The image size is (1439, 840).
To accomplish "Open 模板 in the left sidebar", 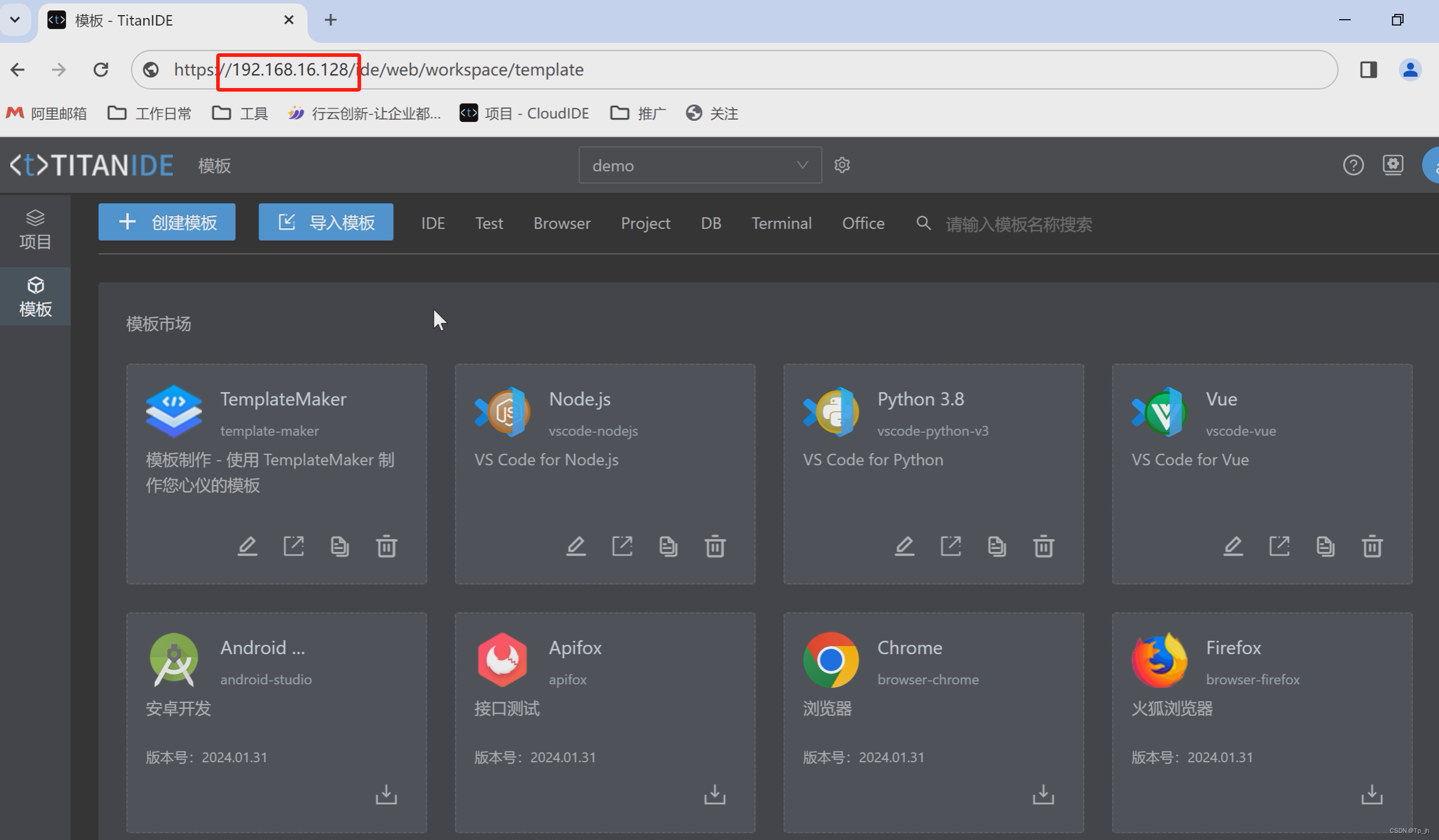I will 35,297.
